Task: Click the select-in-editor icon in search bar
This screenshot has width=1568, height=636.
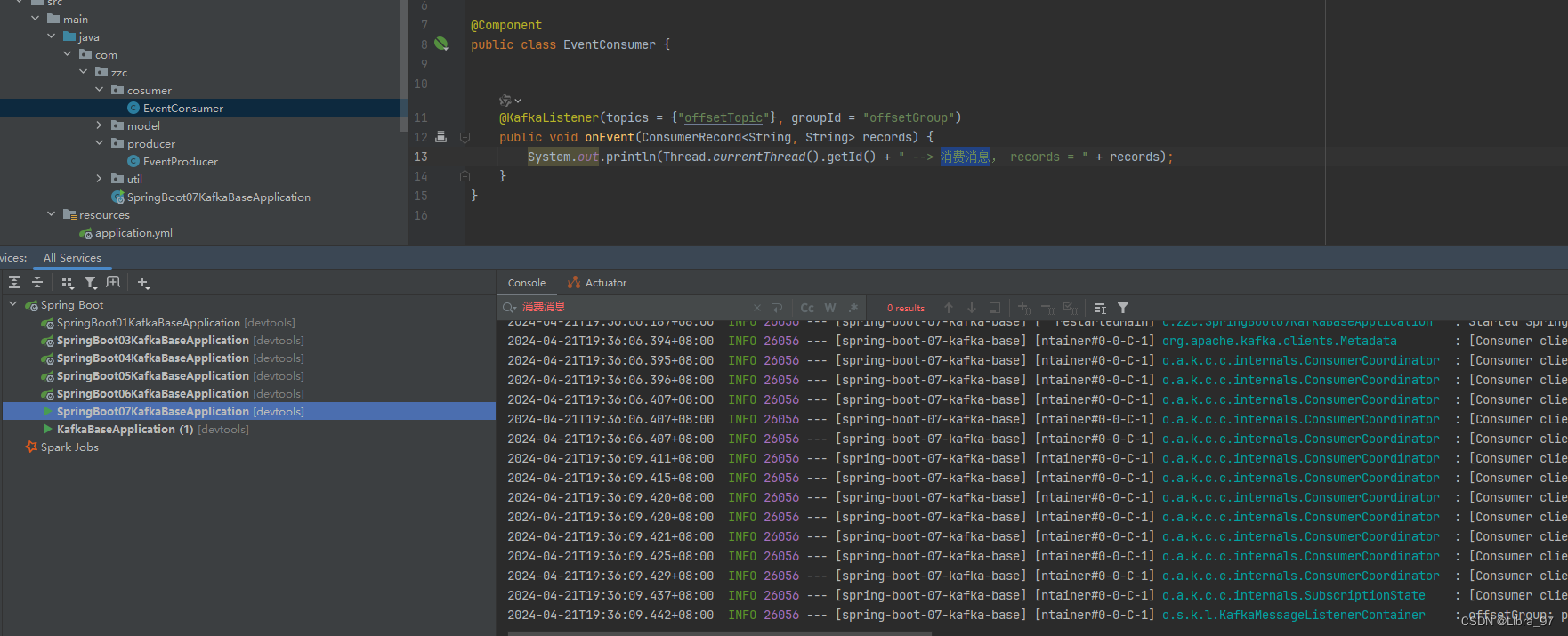Action: 995,308
